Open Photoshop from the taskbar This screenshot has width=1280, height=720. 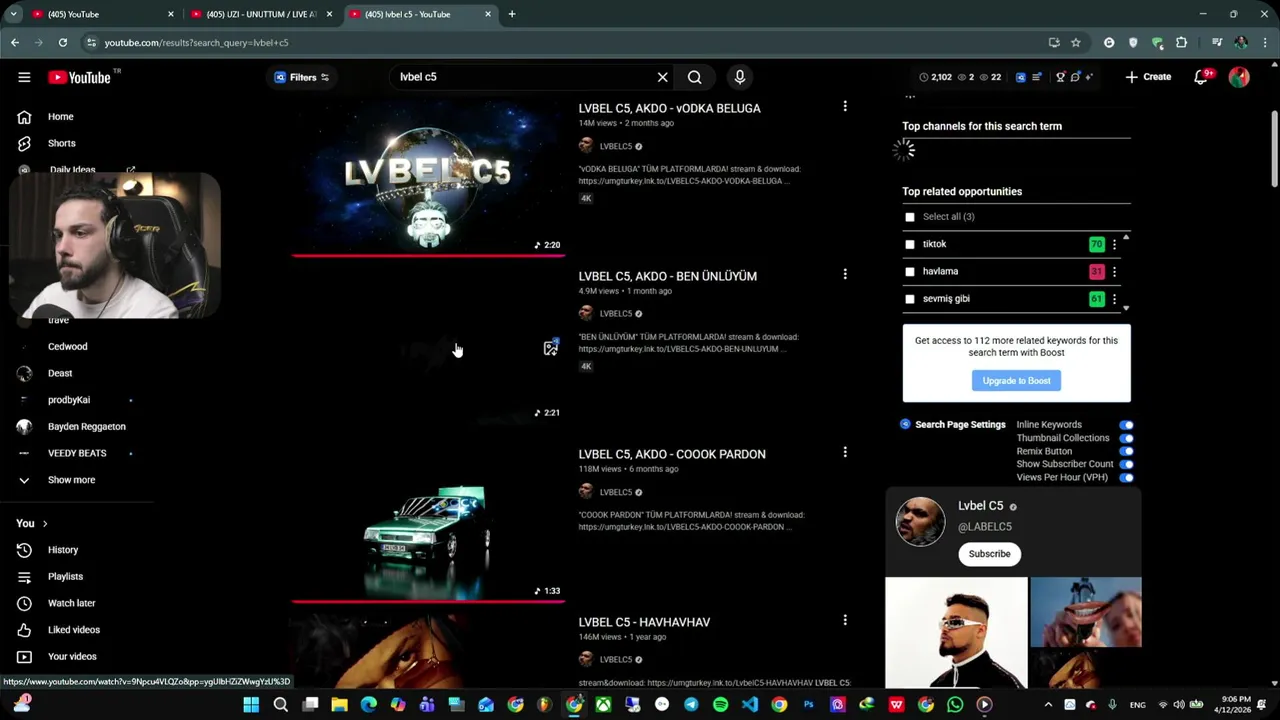click(809, 705)
